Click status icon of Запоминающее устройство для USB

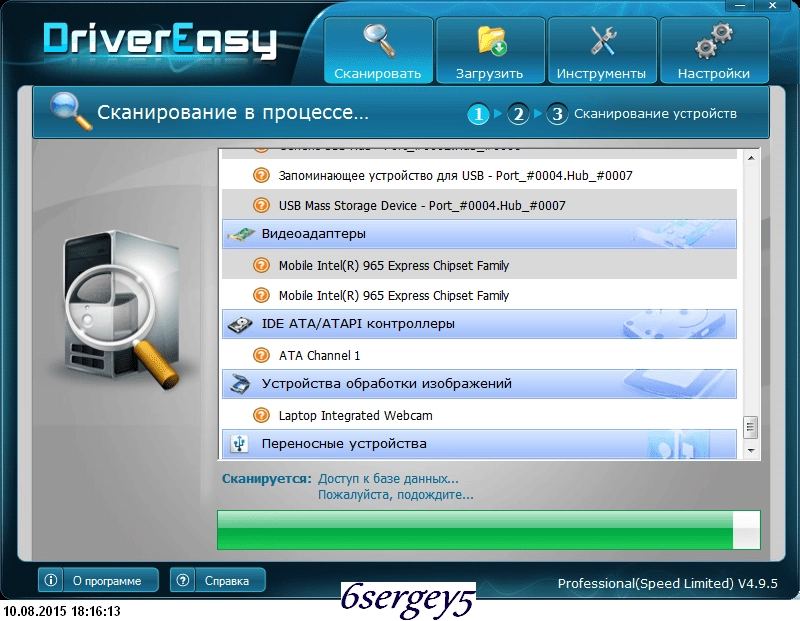click(261, 176)
